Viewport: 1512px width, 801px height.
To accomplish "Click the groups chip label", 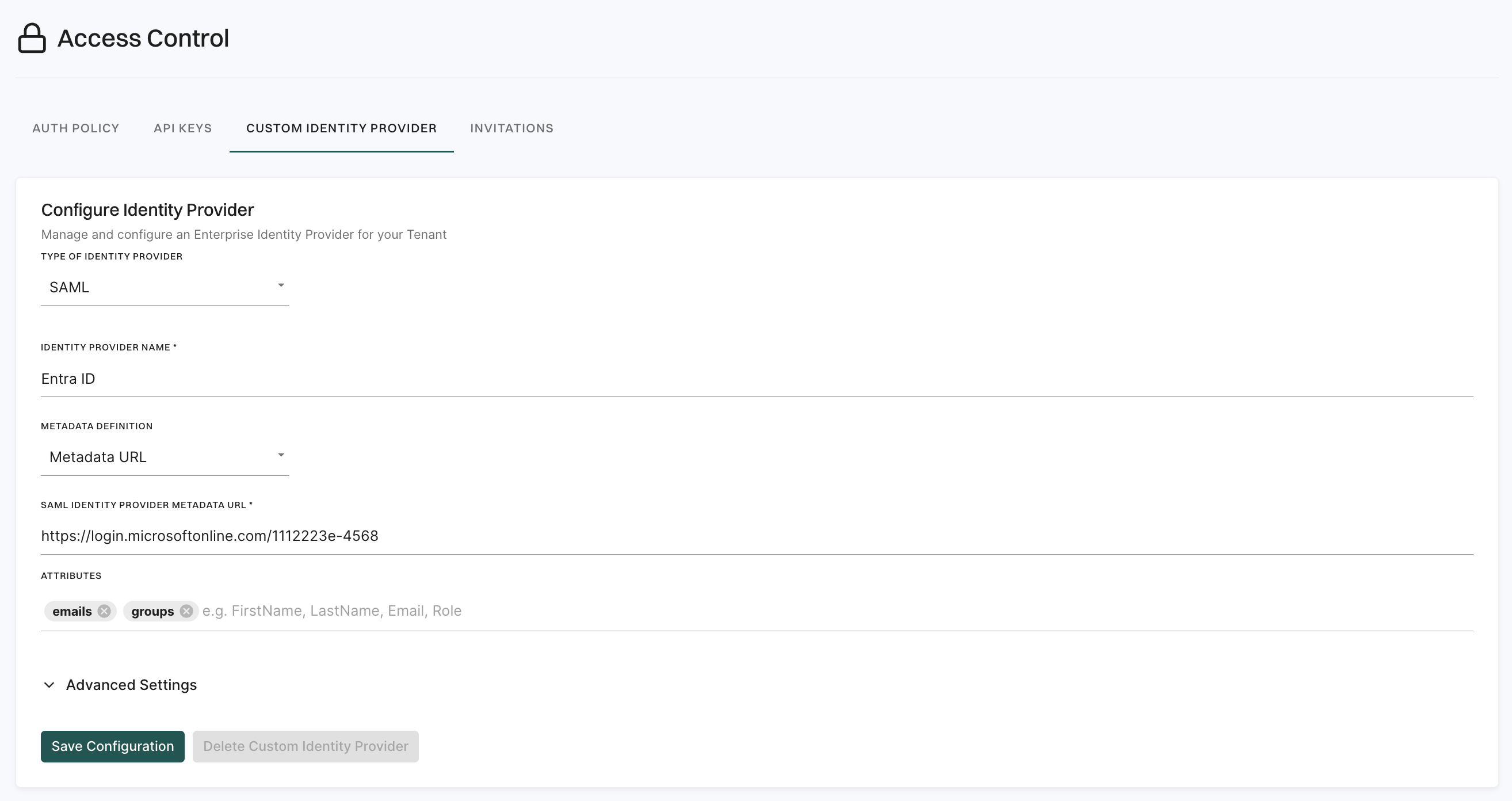I will tap(152, 611).
